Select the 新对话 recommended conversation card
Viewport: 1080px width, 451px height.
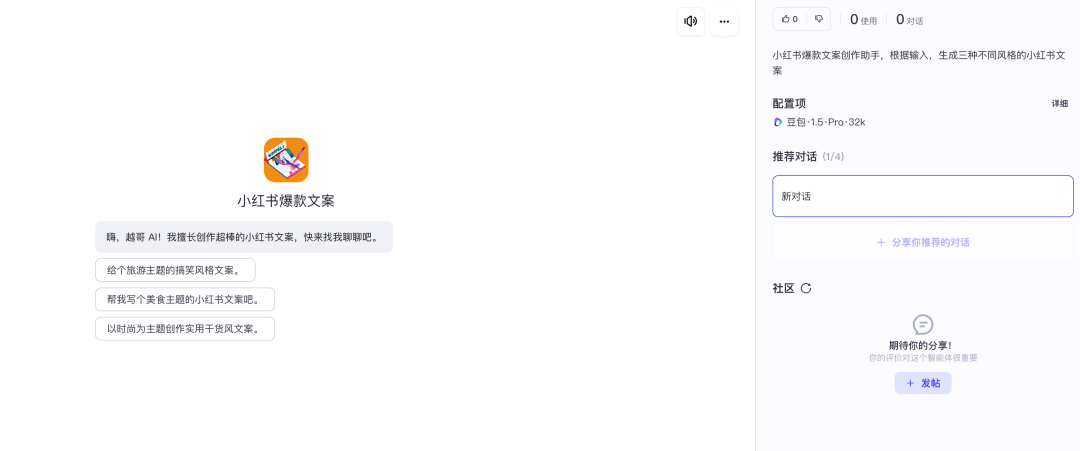[922, 196]
